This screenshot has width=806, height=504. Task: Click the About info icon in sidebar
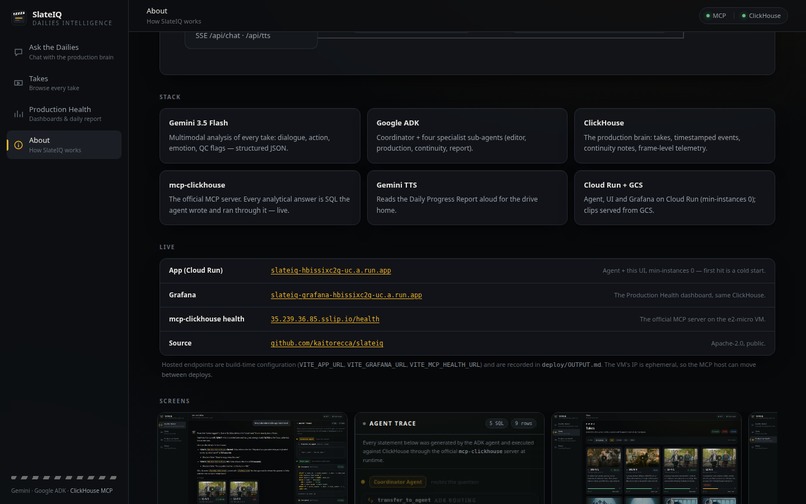(x=19, y=145)
